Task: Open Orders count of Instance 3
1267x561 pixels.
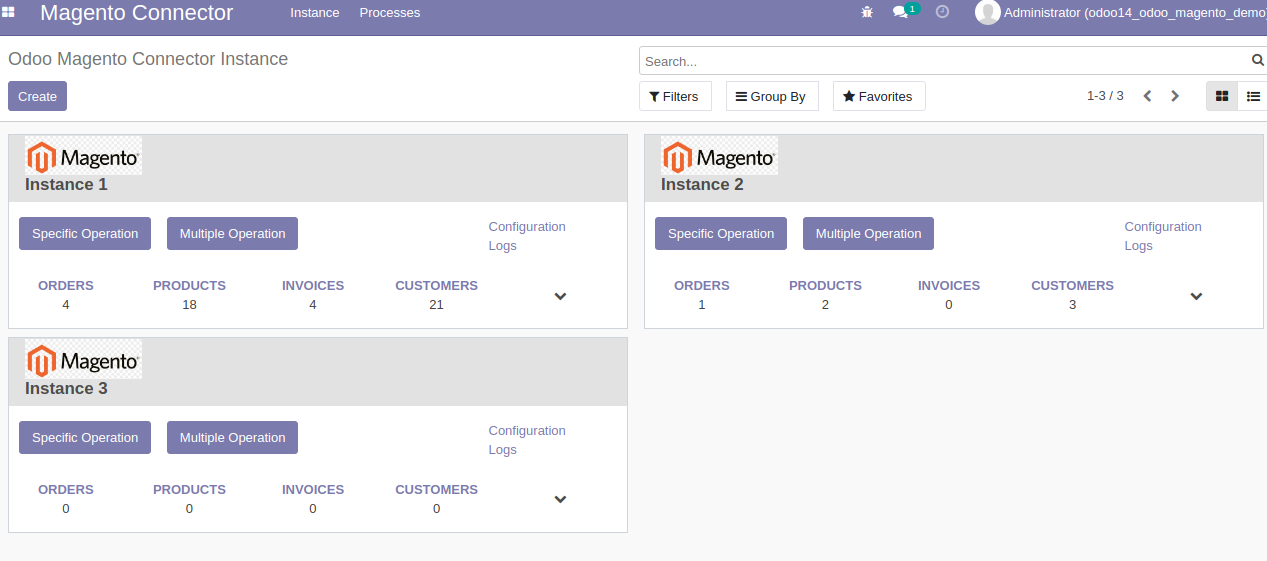Action: [x=66, y=499]
